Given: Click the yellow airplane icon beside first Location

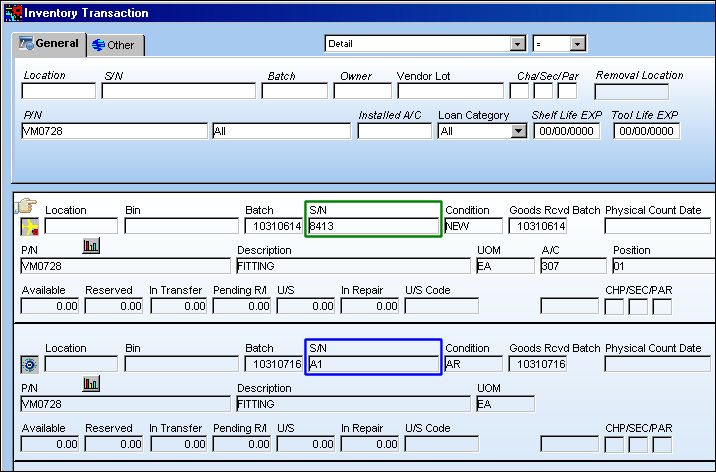Looking at the screenshot, I should click(30, 226).
